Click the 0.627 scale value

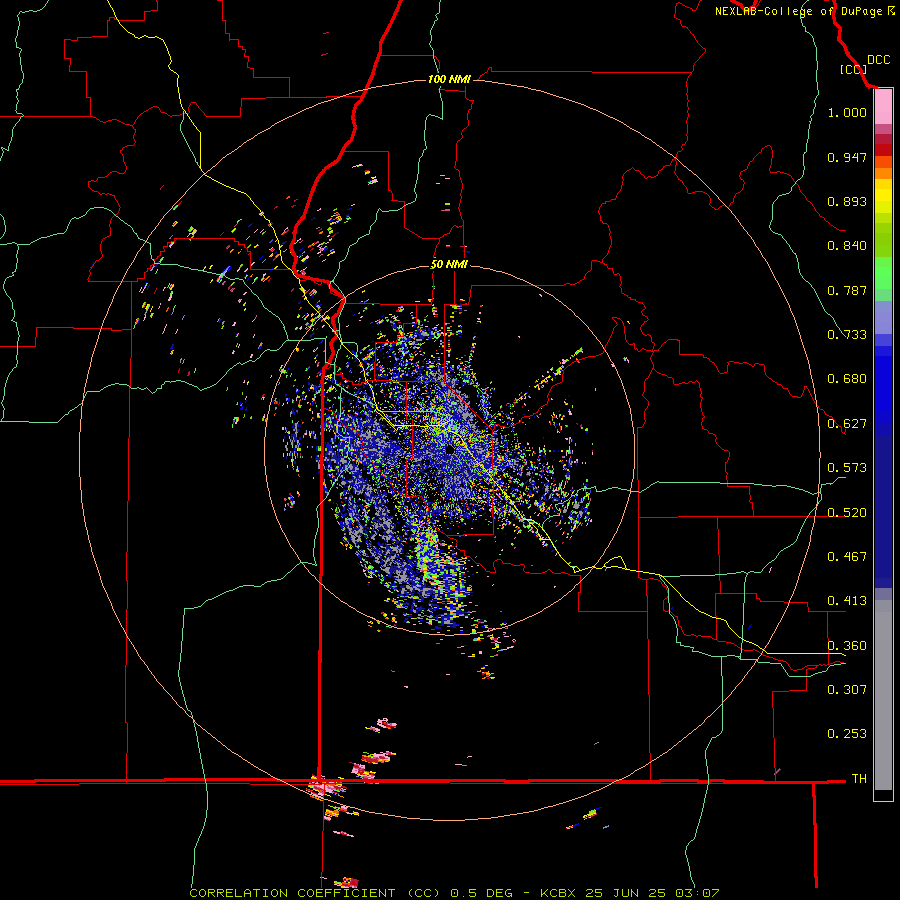click(x=847, y=424)
